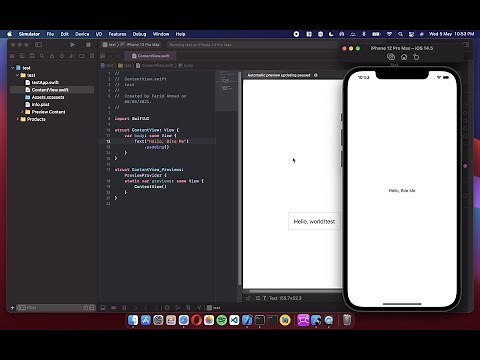Open ContentView.swift jump bar segment
This screenshot has width=480, height=360.
[x=155, y=65]
